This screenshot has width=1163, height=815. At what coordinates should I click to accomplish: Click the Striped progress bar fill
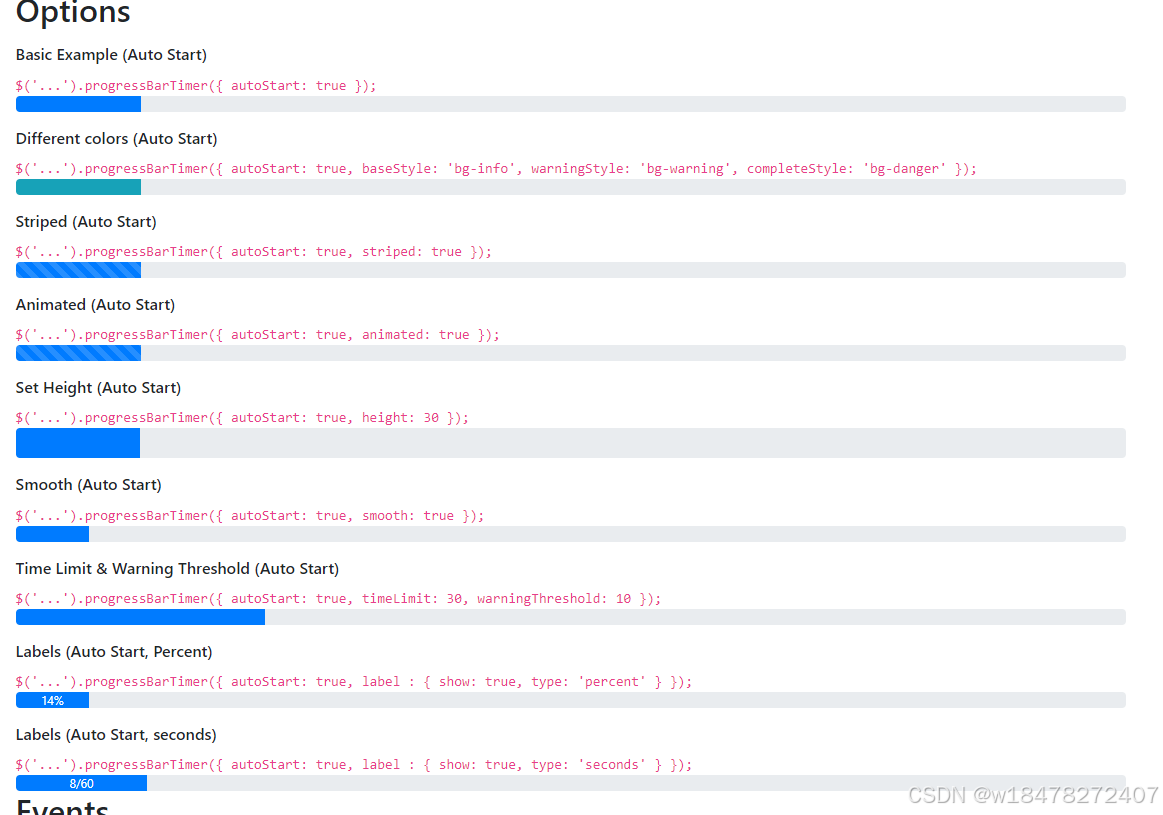click(x=78, y=270)
